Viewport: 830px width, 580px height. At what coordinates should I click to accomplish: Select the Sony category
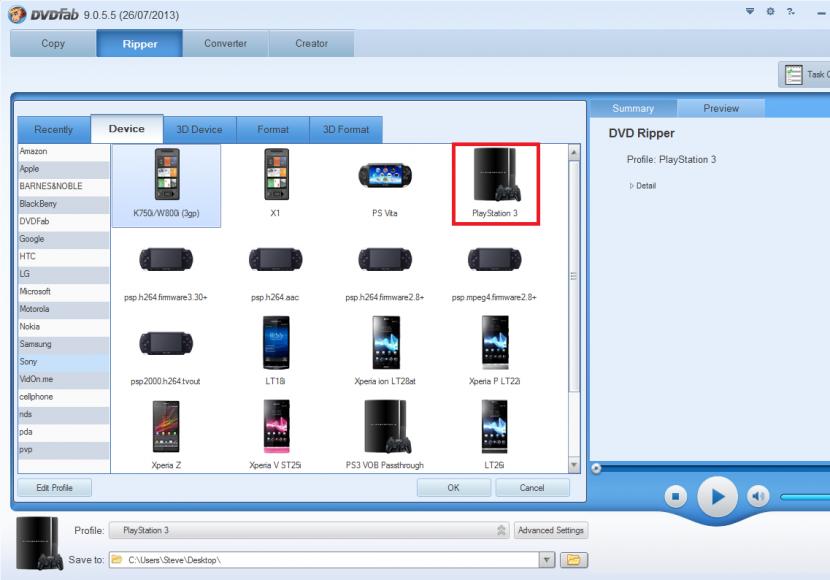[64, 361]
